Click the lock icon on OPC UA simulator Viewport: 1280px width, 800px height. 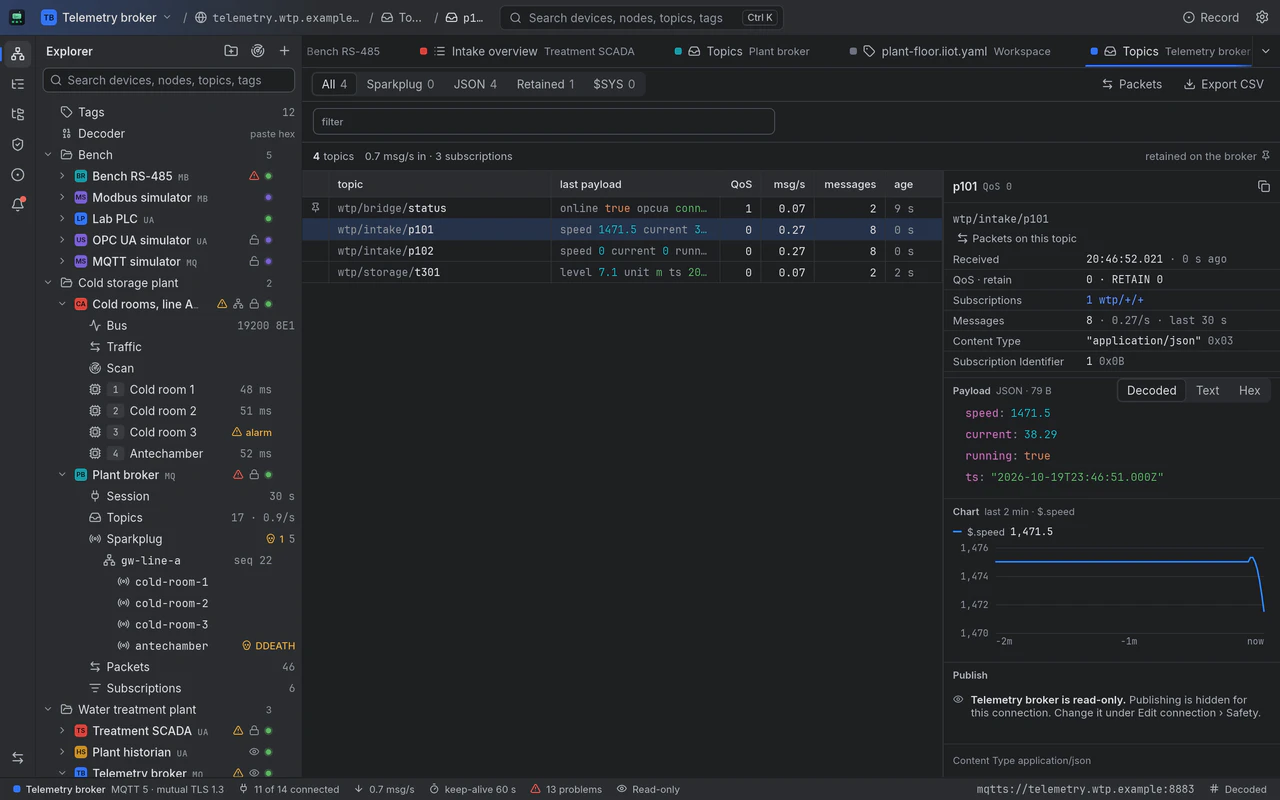point(254,240)
